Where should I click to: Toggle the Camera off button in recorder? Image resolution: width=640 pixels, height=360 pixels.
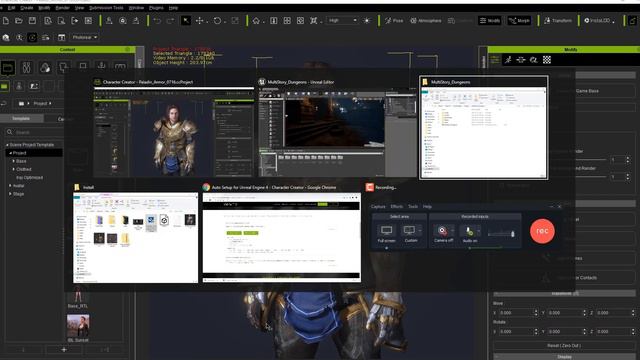pos(443,234)
